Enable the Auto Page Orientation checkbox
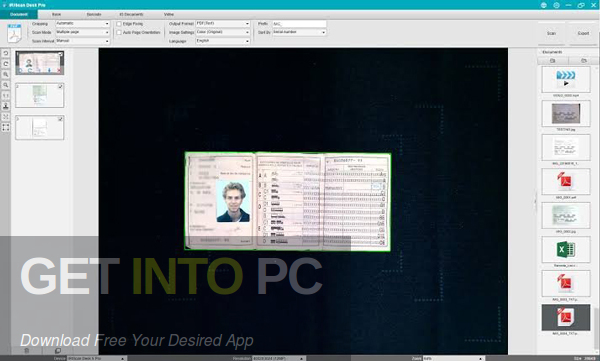The width and height of the screenshot is (600, 361). (x=119, y=33)
